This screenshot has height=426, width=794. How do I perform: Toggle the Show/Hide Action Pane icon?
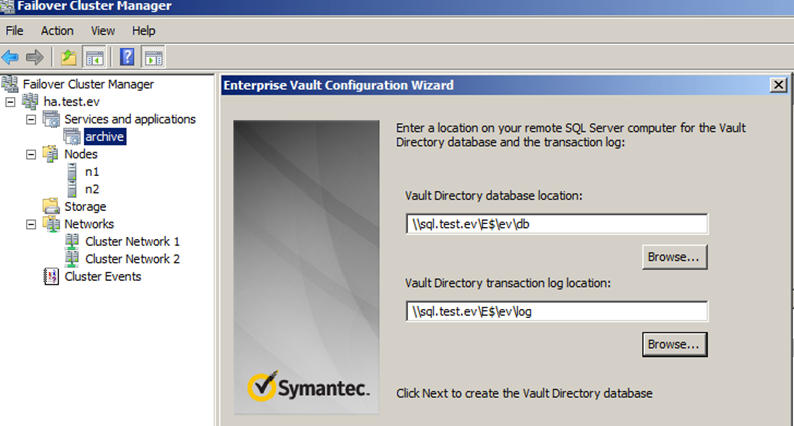point(154,57)
